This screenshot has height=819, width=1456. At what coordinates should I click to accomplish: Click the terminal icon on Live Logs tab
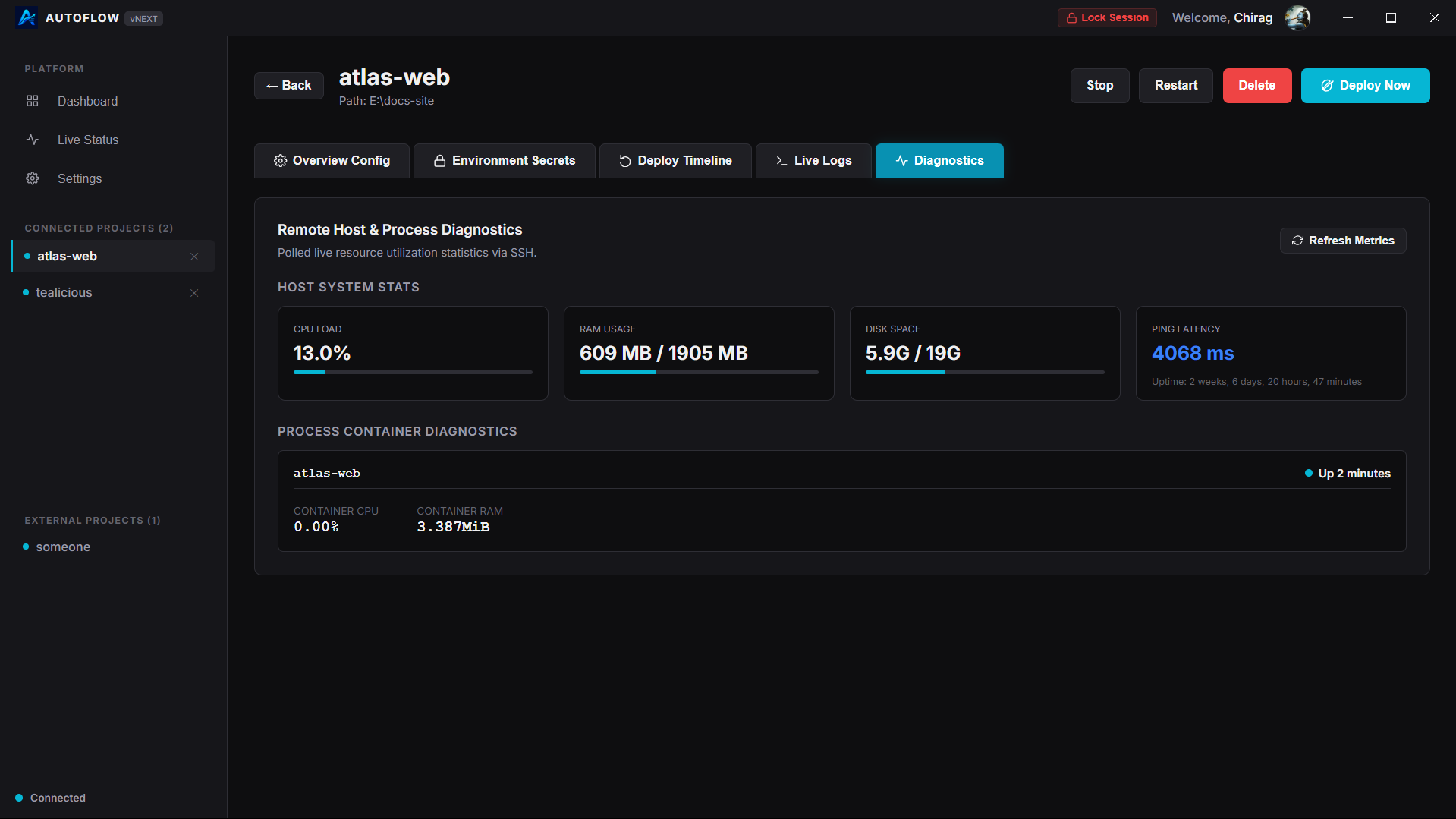[781, 161]
